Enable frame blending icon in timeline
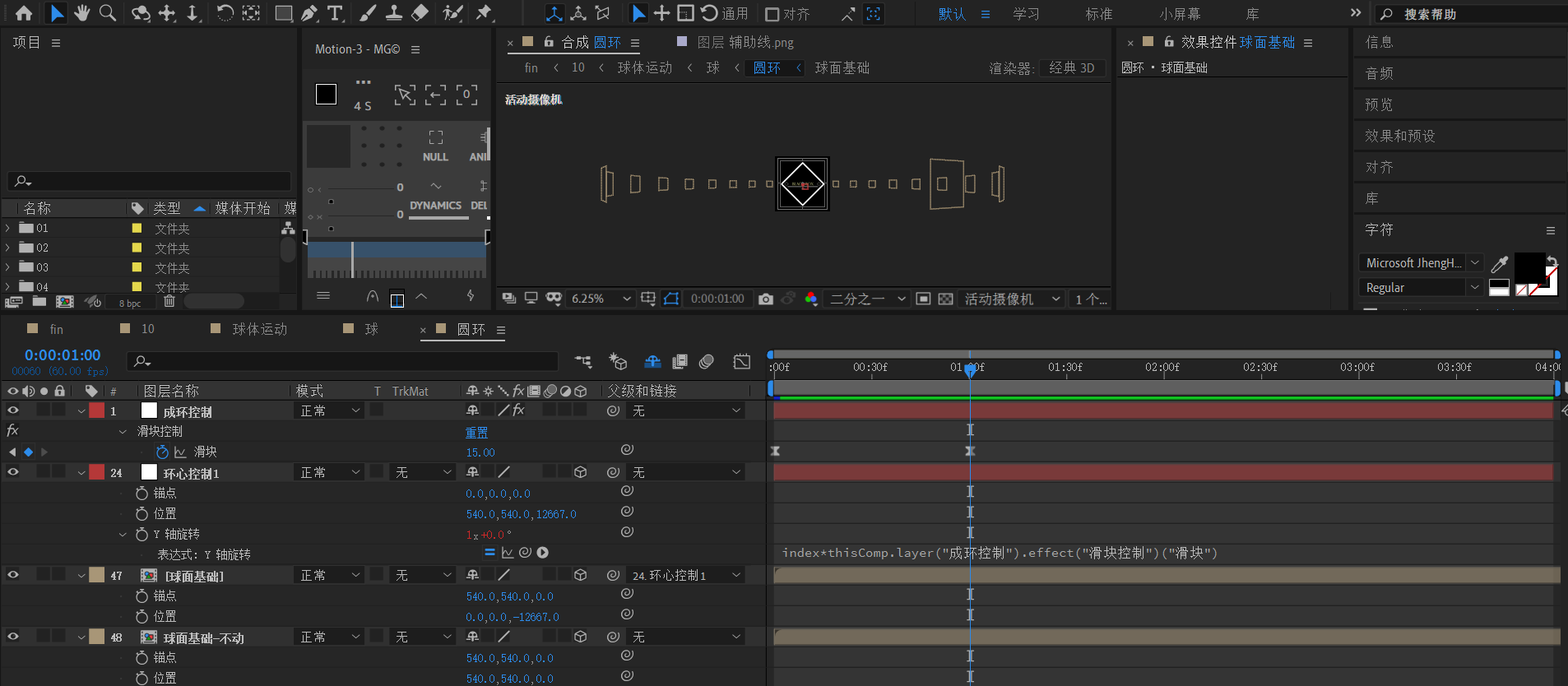 point(680,362)
